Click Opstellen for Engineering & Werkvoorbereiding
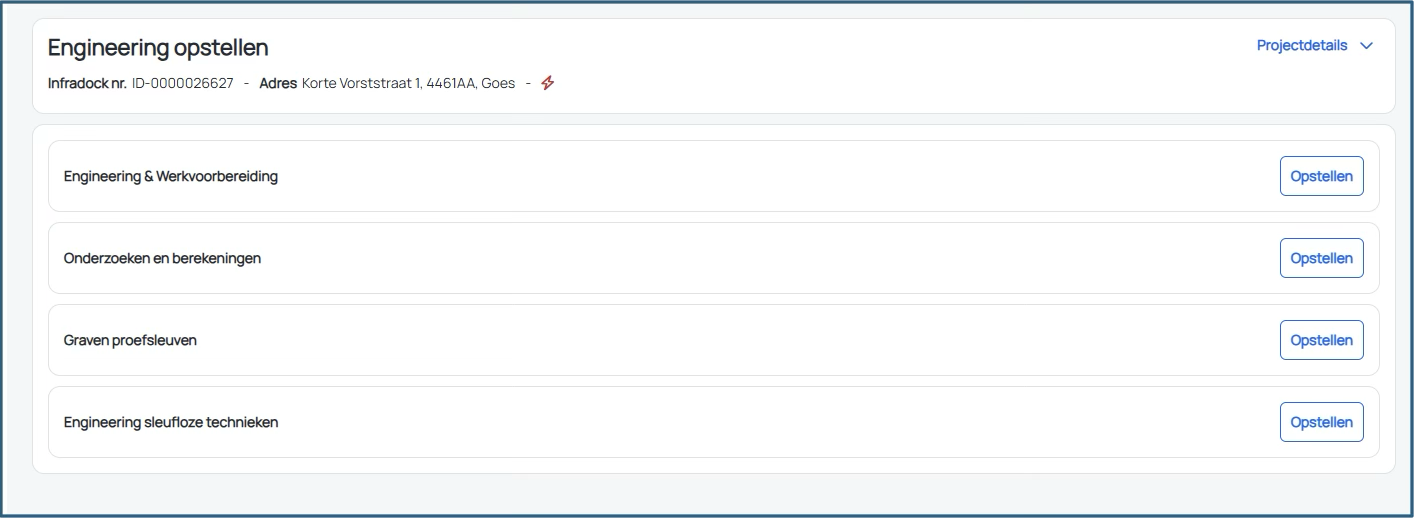The width and height of the screenshot is (1414, 518). point(1321,176)
